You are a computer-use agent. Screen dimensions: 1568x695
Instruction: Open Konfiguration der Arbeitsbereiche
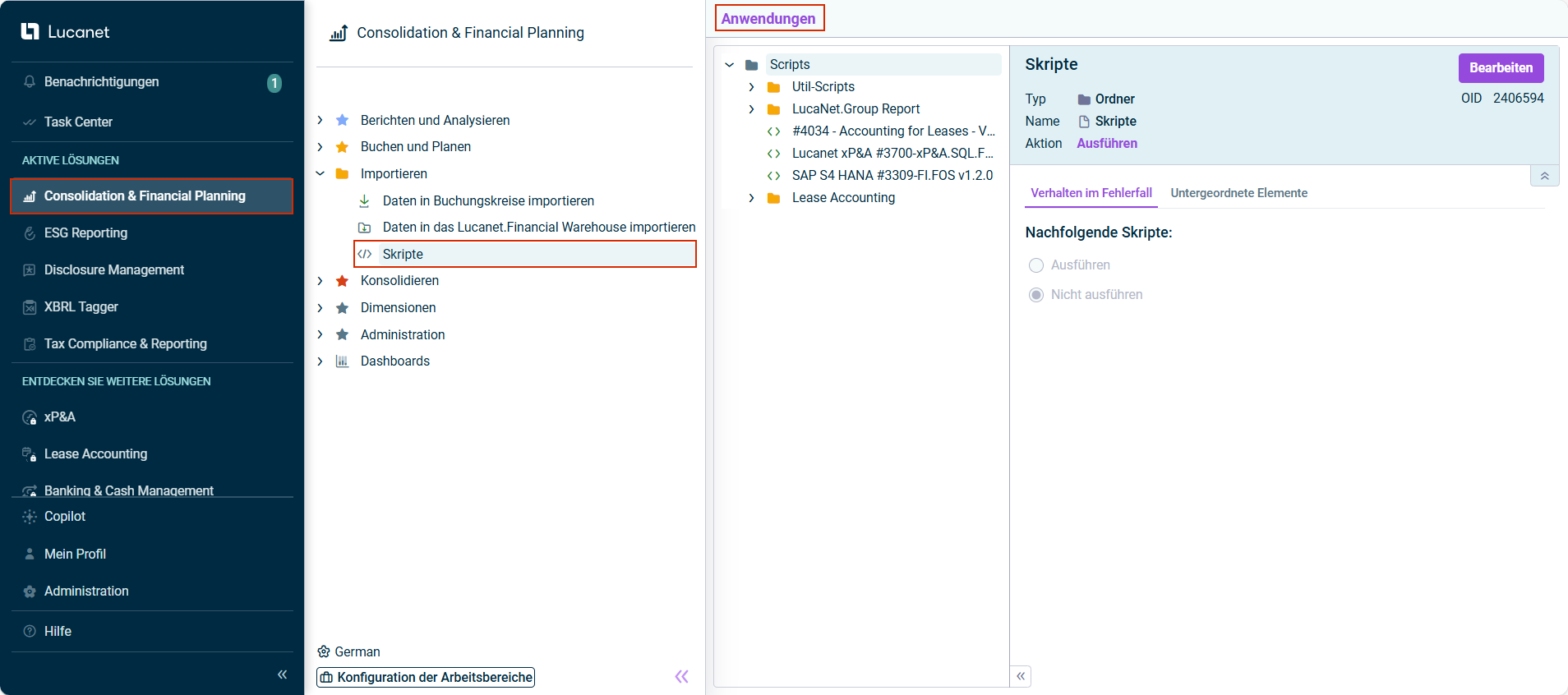[x=426, y=677]
